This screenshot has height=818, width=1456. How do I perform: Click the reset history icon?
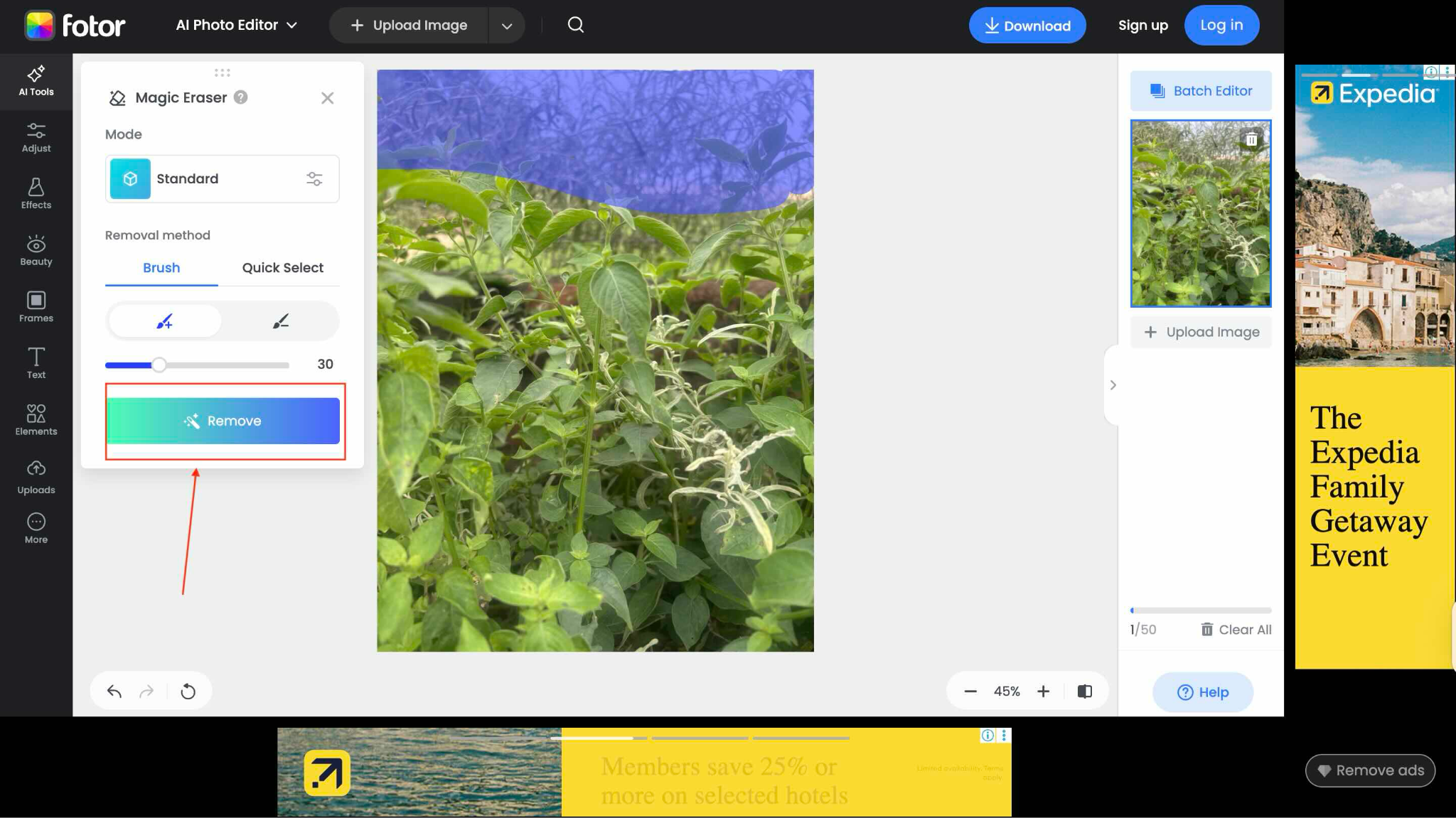(x=188, y=691)
